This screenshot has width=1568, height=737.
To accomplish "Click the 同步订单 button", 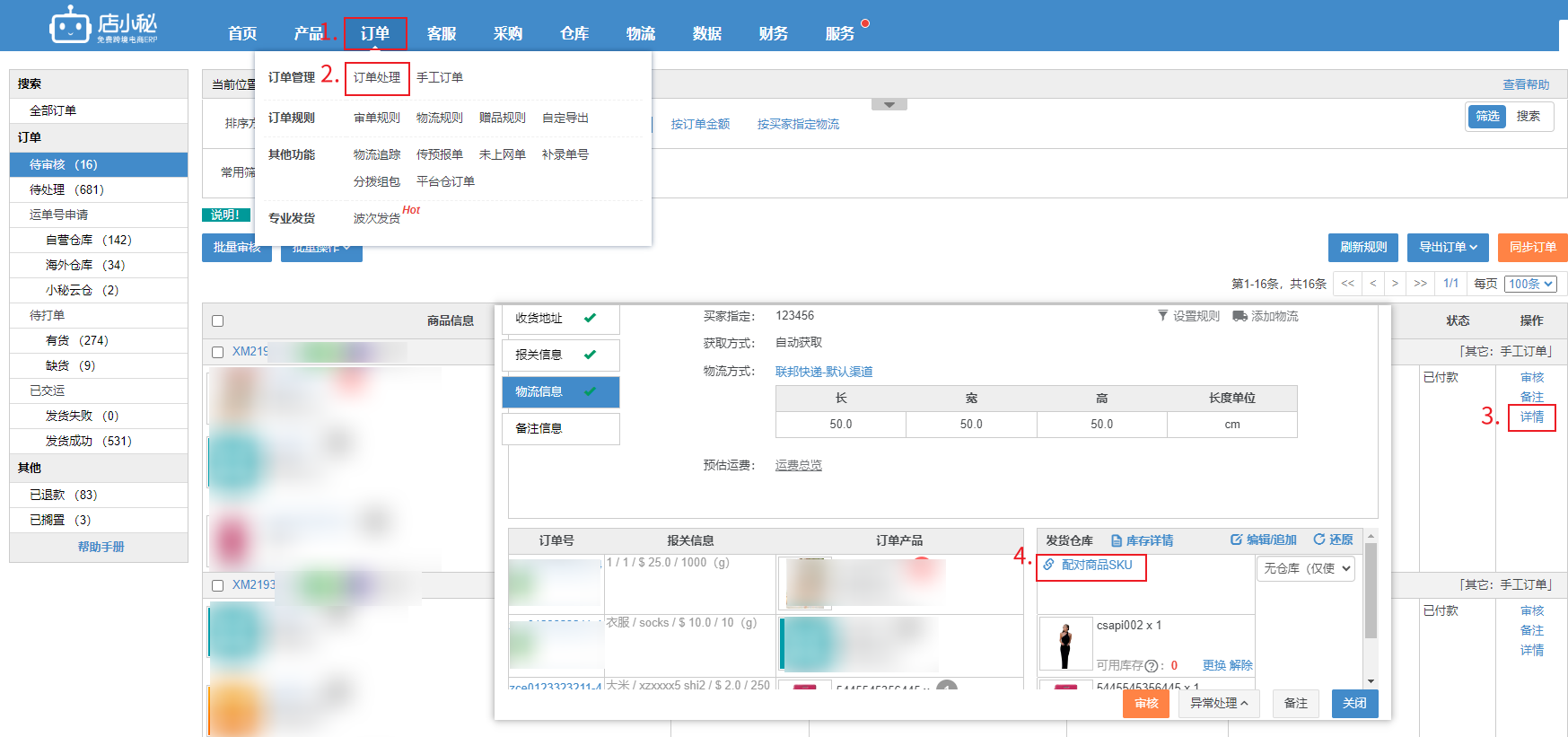I will (1533, 248).
